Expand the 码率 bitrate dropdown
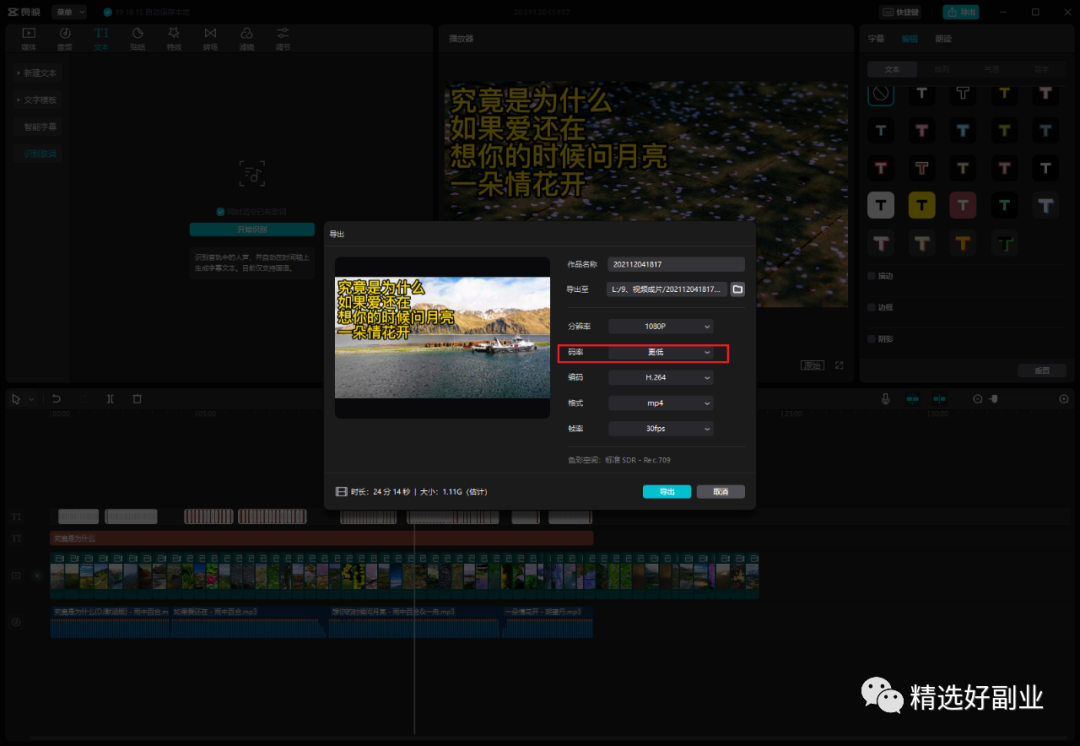This screenshot has height=746, width=1080. (x=661, y=353)
